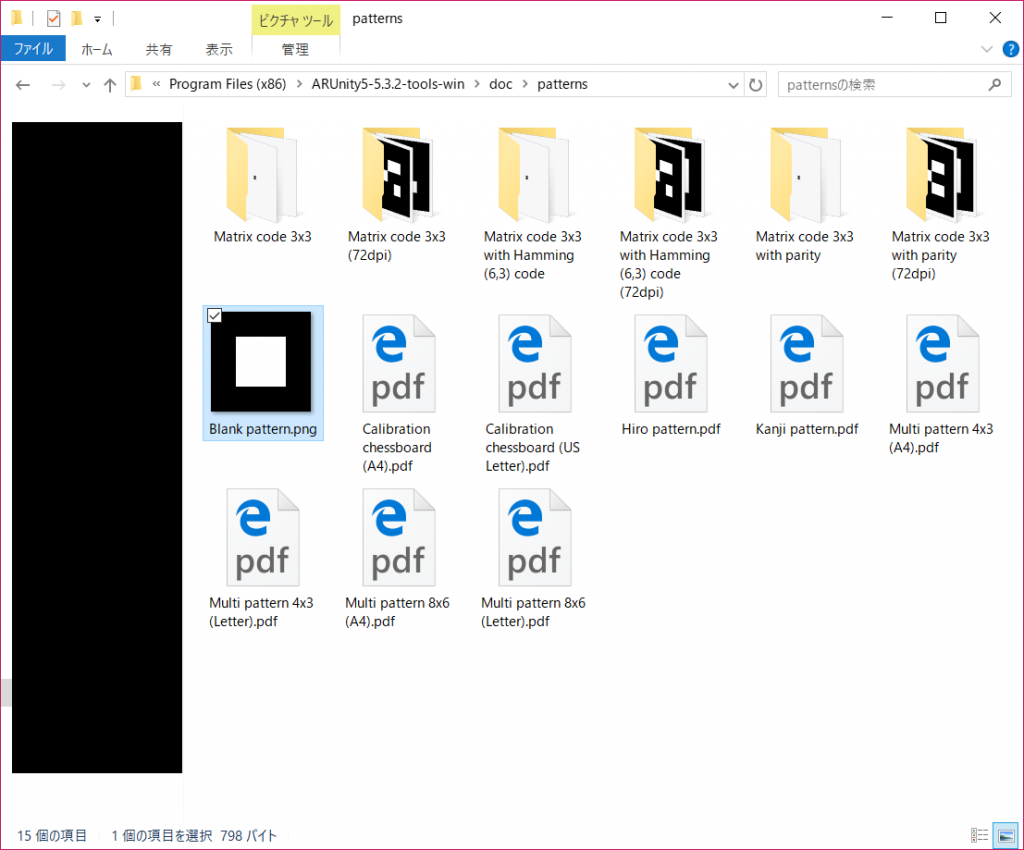The image size is (1024, 850).
Task: Expand the recent locations chevron beside forward arrow
Action: [x=86, y=84]
